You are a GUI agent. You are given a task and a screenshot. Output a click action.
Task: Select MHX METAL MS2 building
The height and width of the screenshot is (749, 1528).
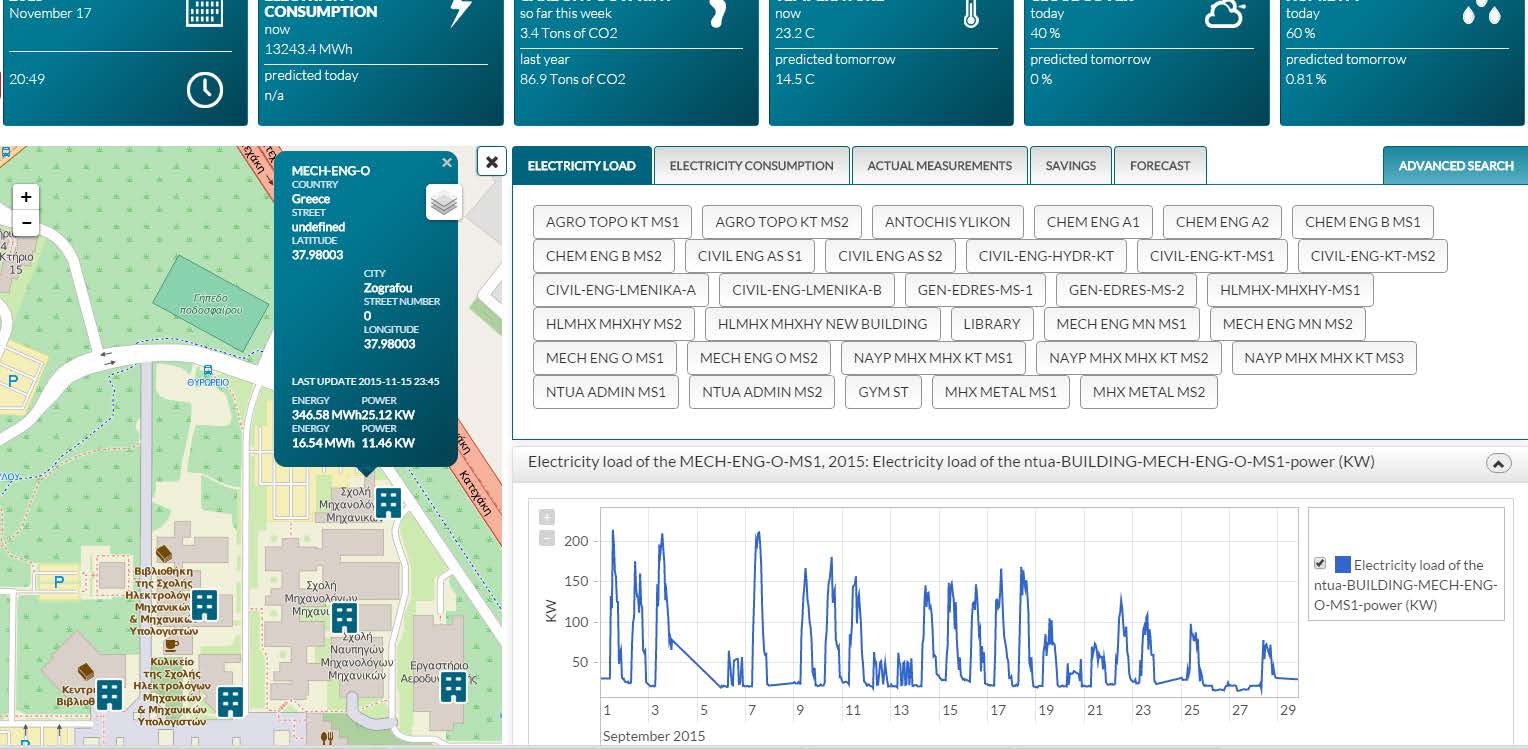pos(1149,392)
